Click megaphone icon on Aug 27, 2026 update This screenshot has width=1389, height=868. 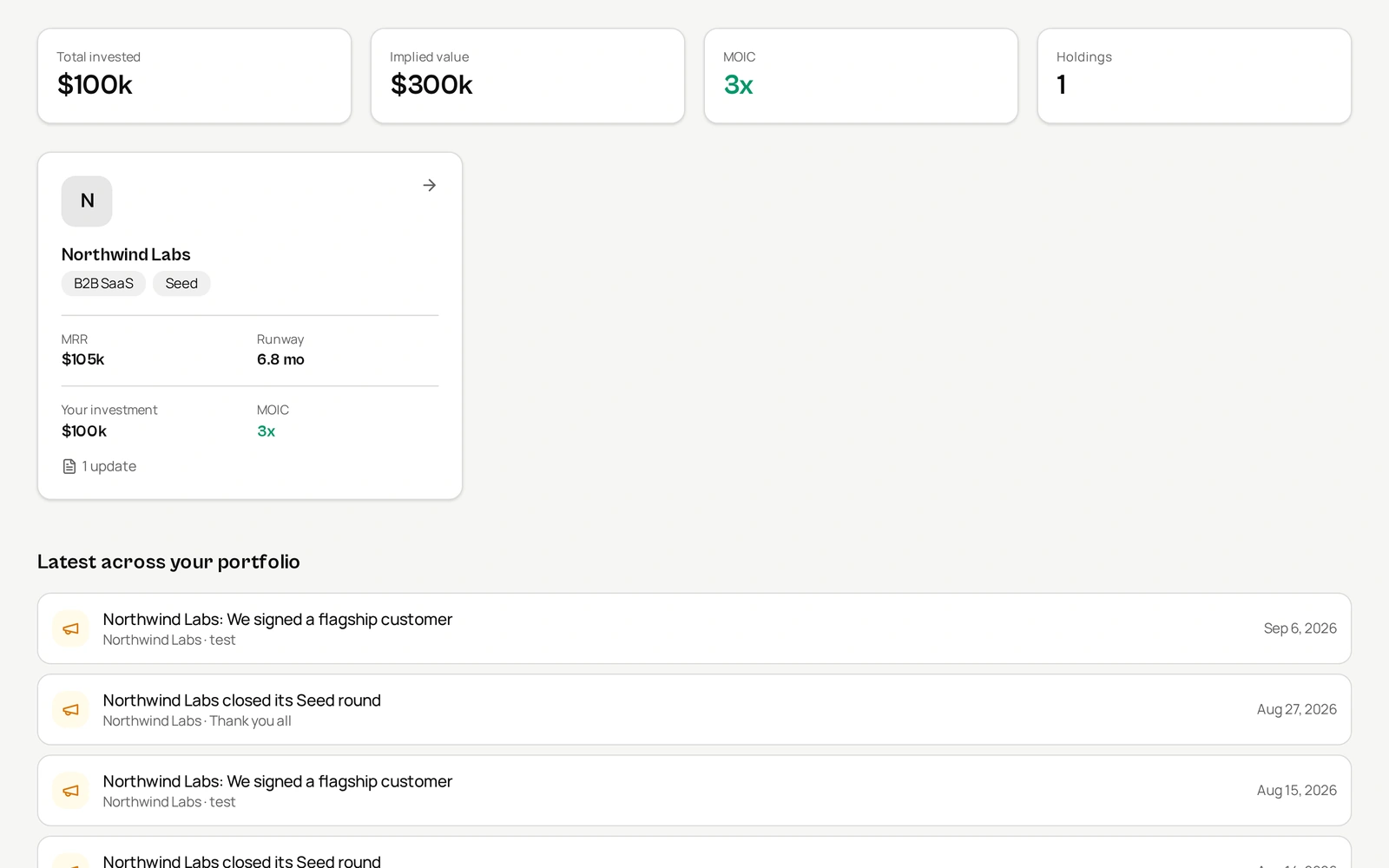(x=71, y=709)
